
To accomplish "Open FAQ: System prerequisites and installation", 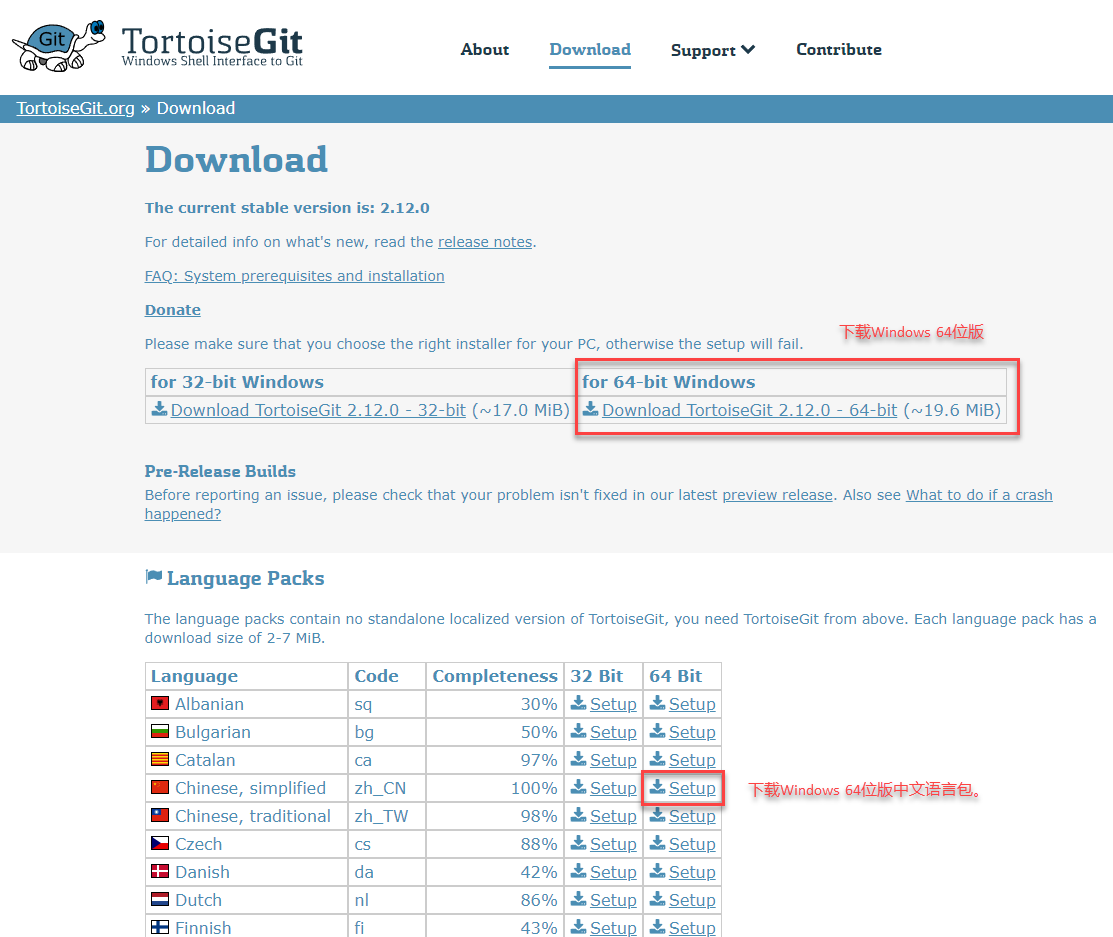I will click(x=295, y=276).
